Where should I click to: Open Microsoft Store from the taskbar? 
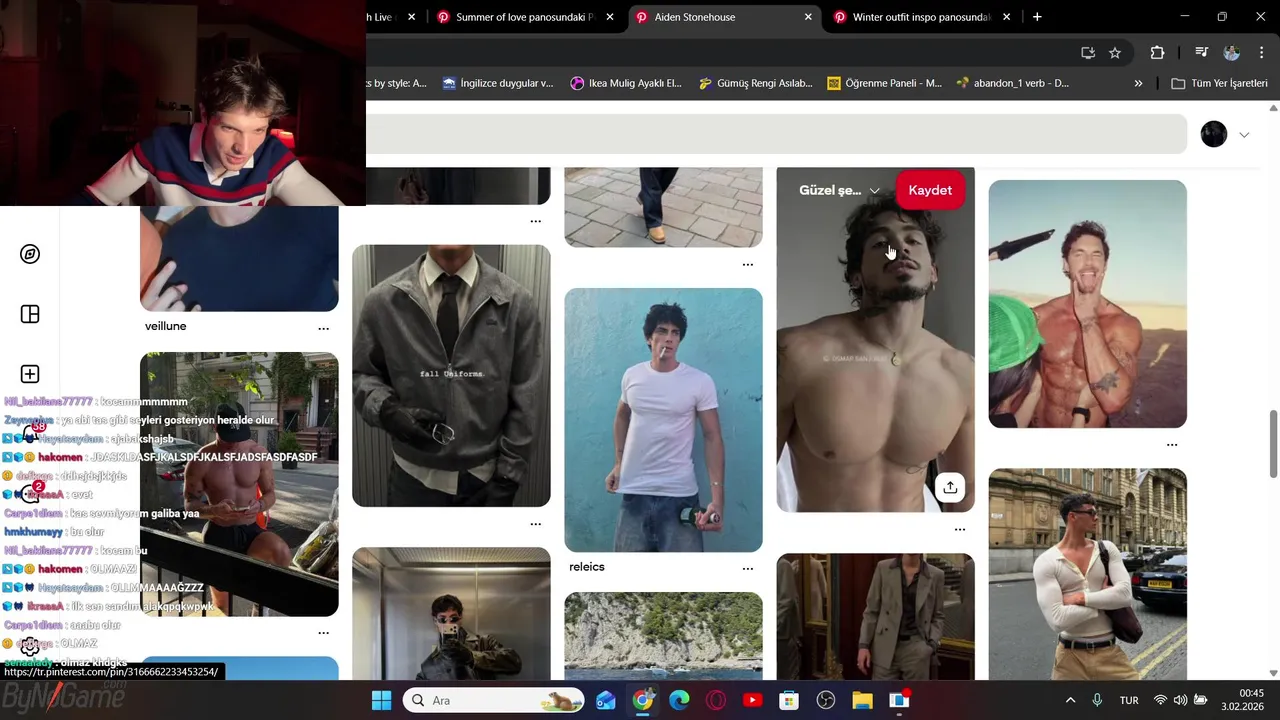[789, 700]
